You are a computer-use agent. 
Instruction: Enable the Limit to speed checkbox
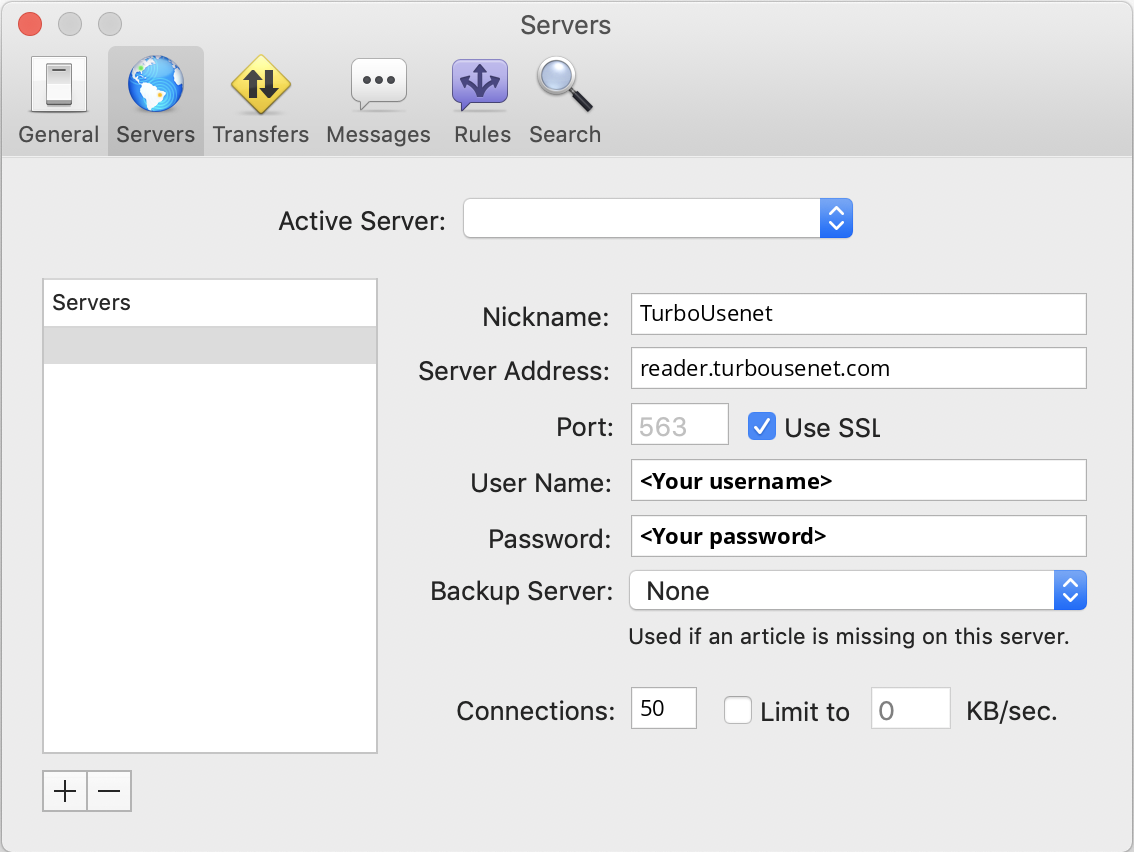click(x=738, y=711)
